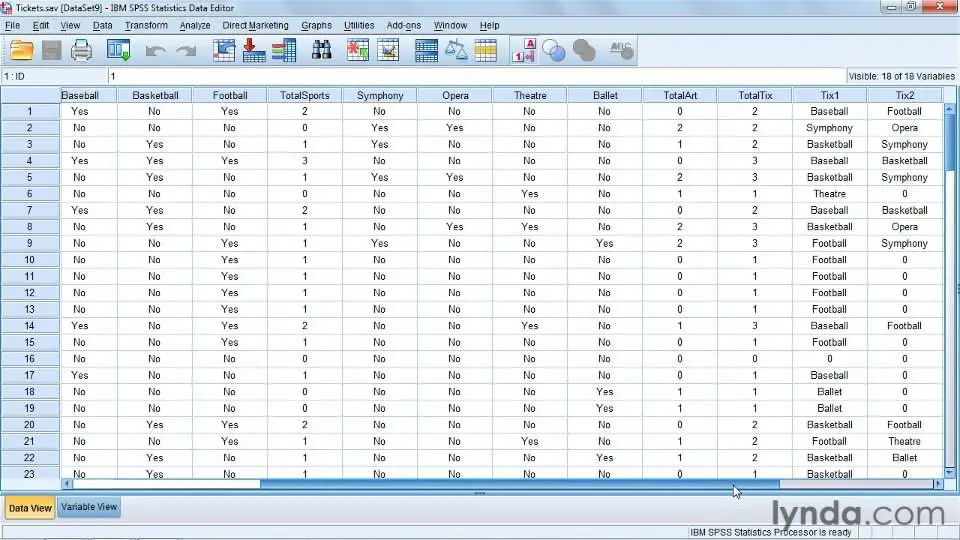
Task: Select the TotalSports column header
Action: point(305,96)
